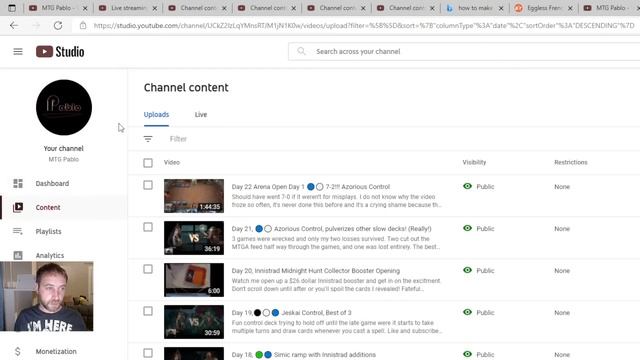The width and height of the screenshot is (640, 360).
Task: Click the None restriction for Day 22
Action: tap(562, 187)
